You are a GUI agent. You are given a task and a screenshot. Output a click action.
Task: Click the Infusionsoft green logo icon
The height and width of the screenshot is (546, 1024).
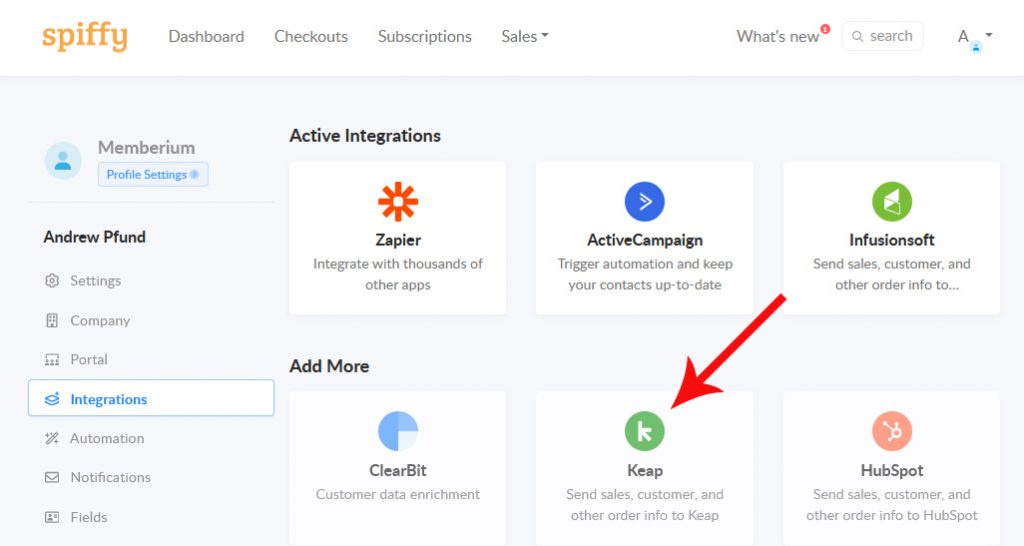[x=891, y=201]
